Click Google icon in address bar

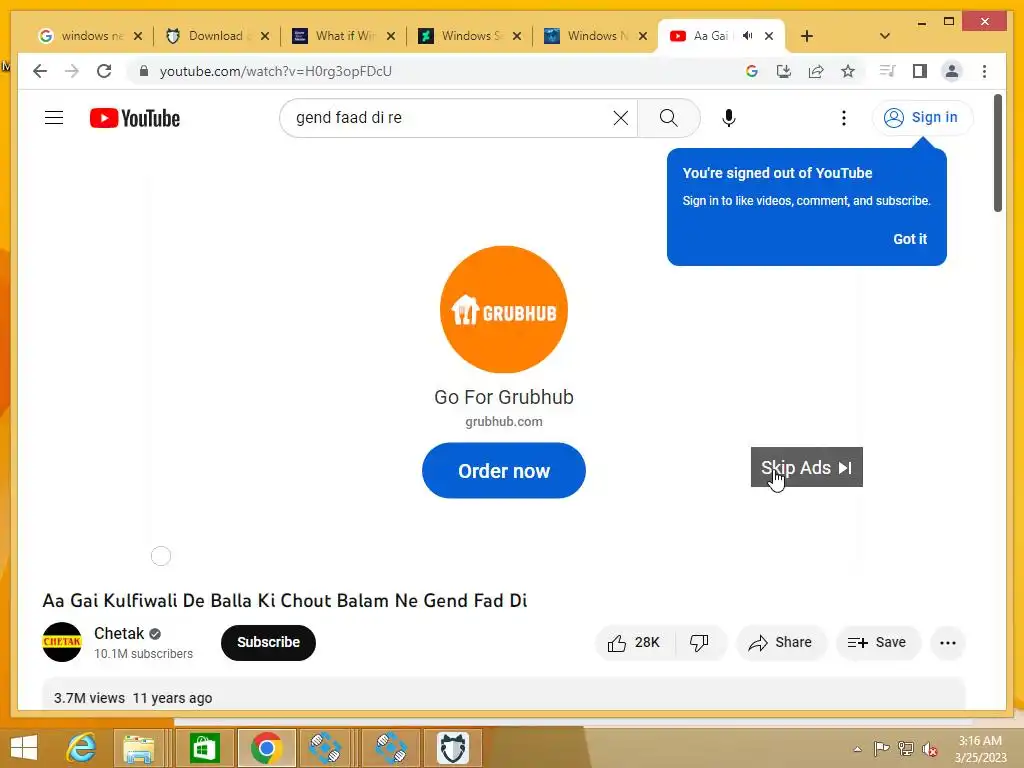(x=752, y=71)
